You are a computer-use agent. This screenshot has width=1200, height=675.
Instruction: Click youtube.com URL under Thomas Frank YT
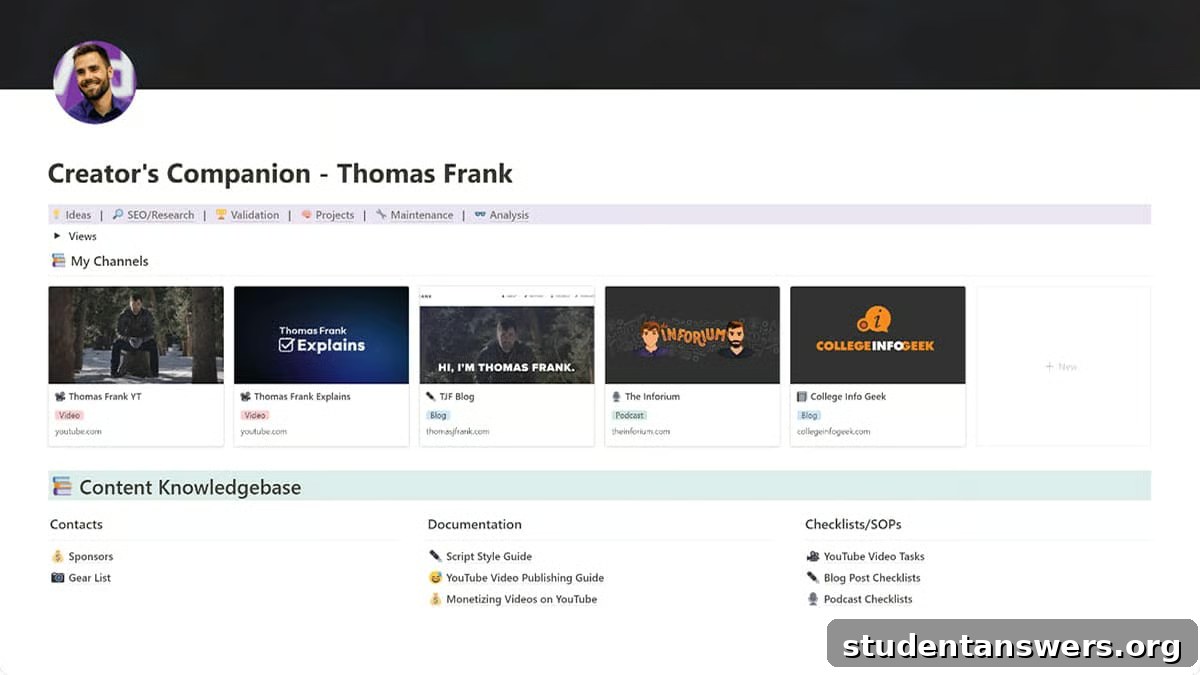[78, 432]
